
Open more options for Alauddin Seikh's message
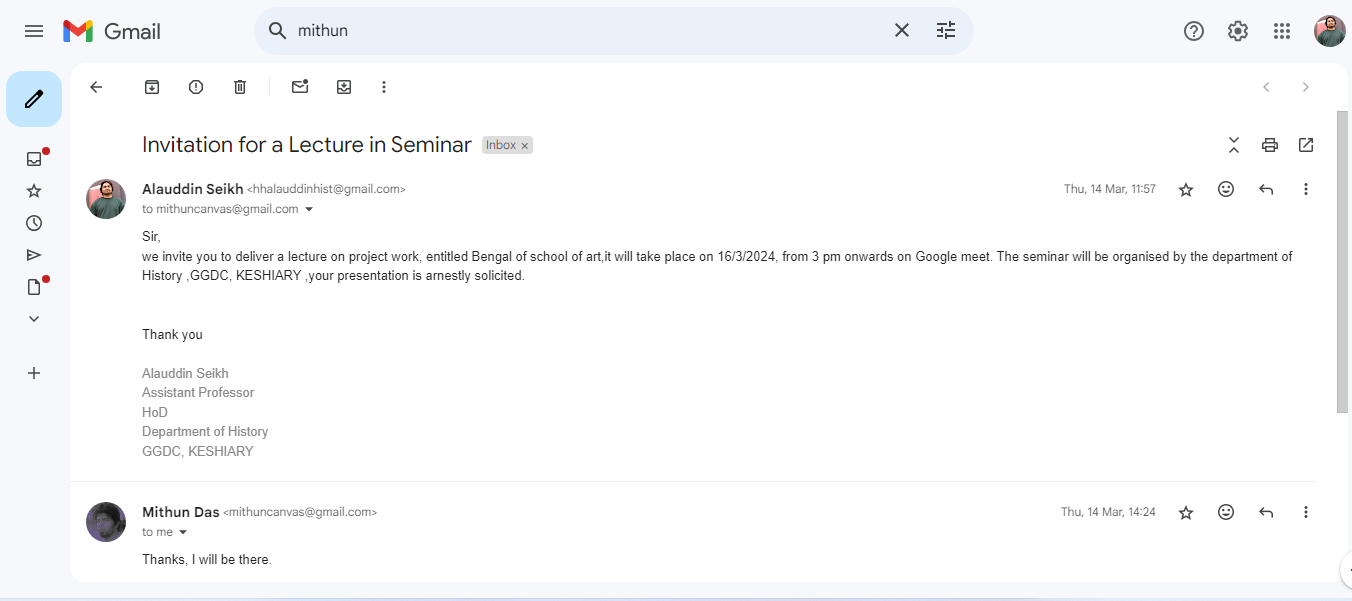pyautogui.click(x=1306, y=189)
